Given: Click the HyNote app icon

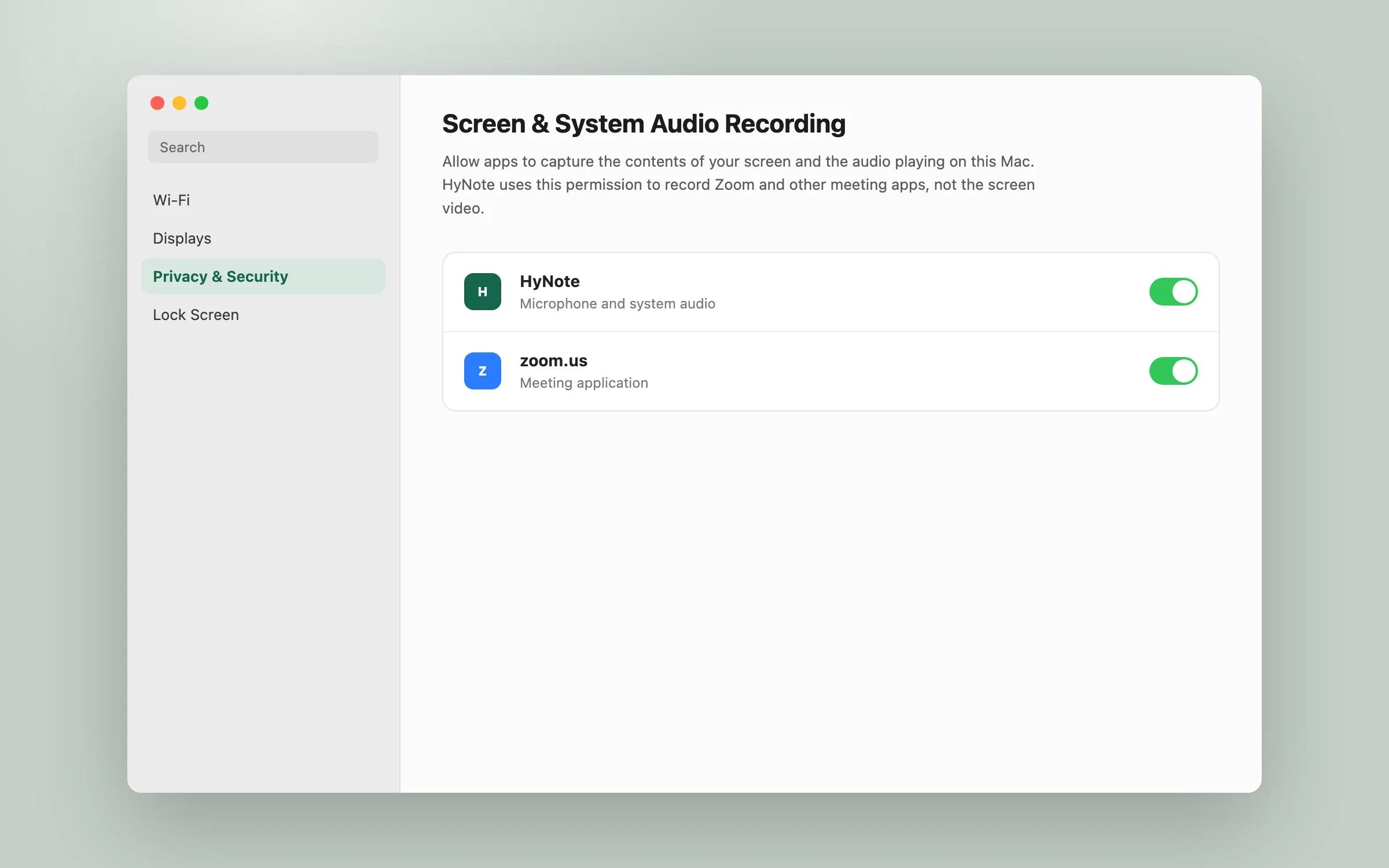Looking at the screenshot, I should (x=482, y=292).
